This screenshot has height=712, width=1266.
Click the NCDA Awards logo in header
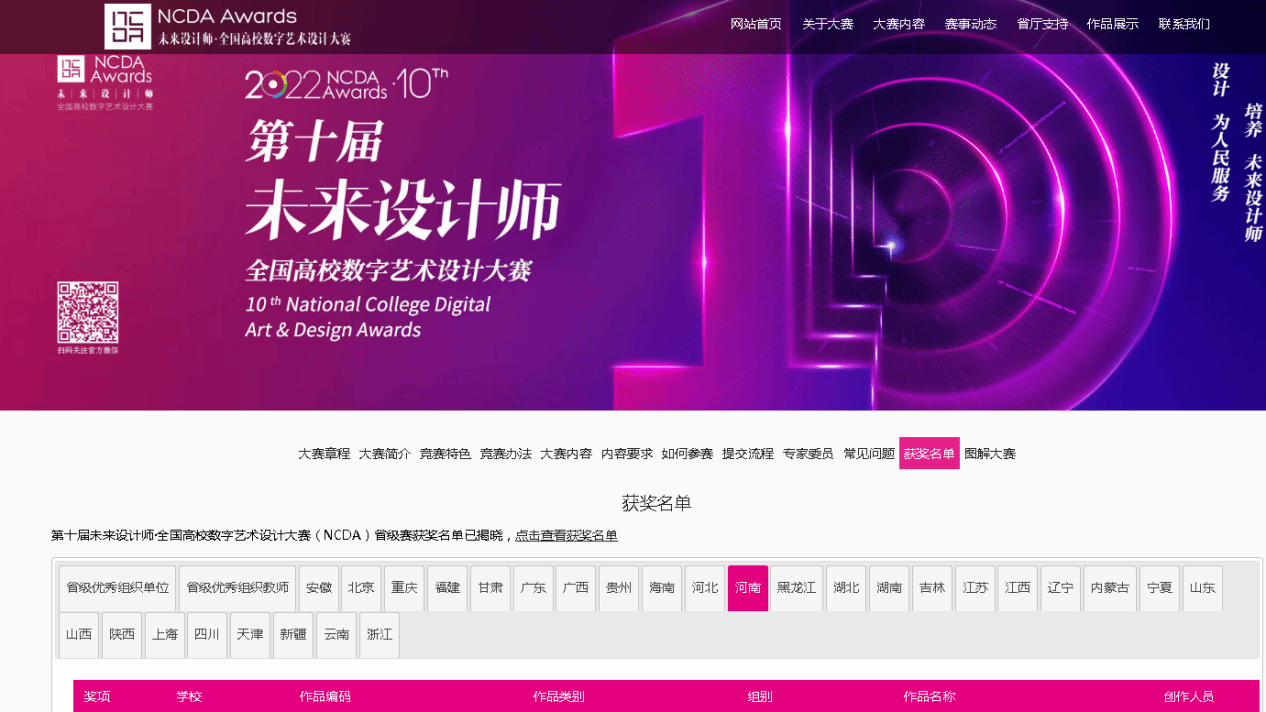[228, 27]
